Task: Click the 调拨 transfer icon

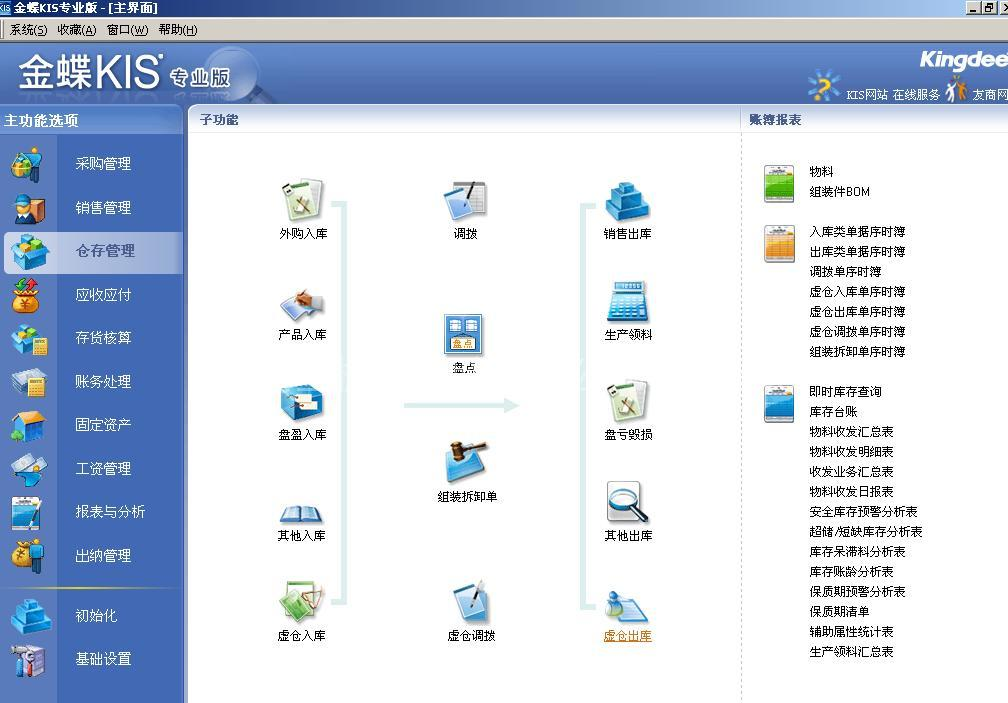Action: 465,200
